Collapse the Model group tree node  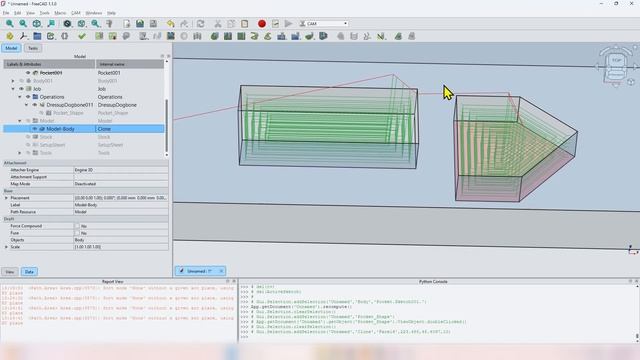click(20, 121)
